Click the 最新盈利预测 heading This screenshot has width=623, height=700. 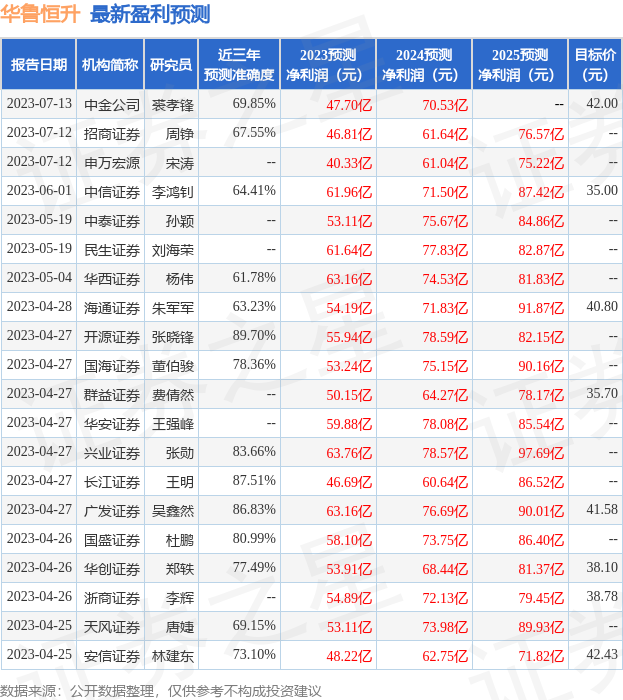click(150, 14)
